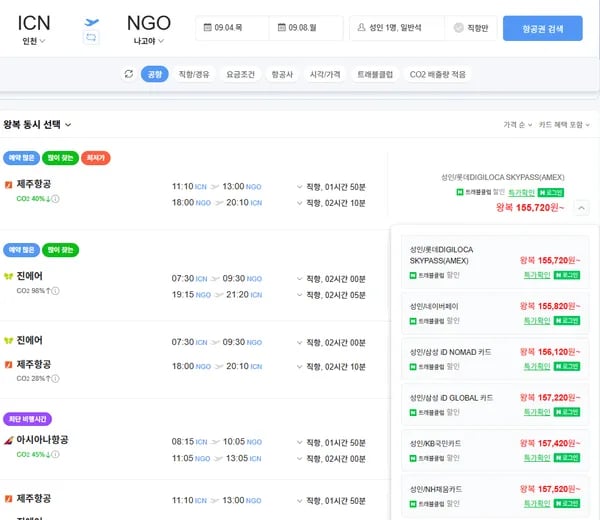Open the 성인 1명, 일반석 passenger field
Image resolution: width=600 pixels, height=520 pixels.
397,28
